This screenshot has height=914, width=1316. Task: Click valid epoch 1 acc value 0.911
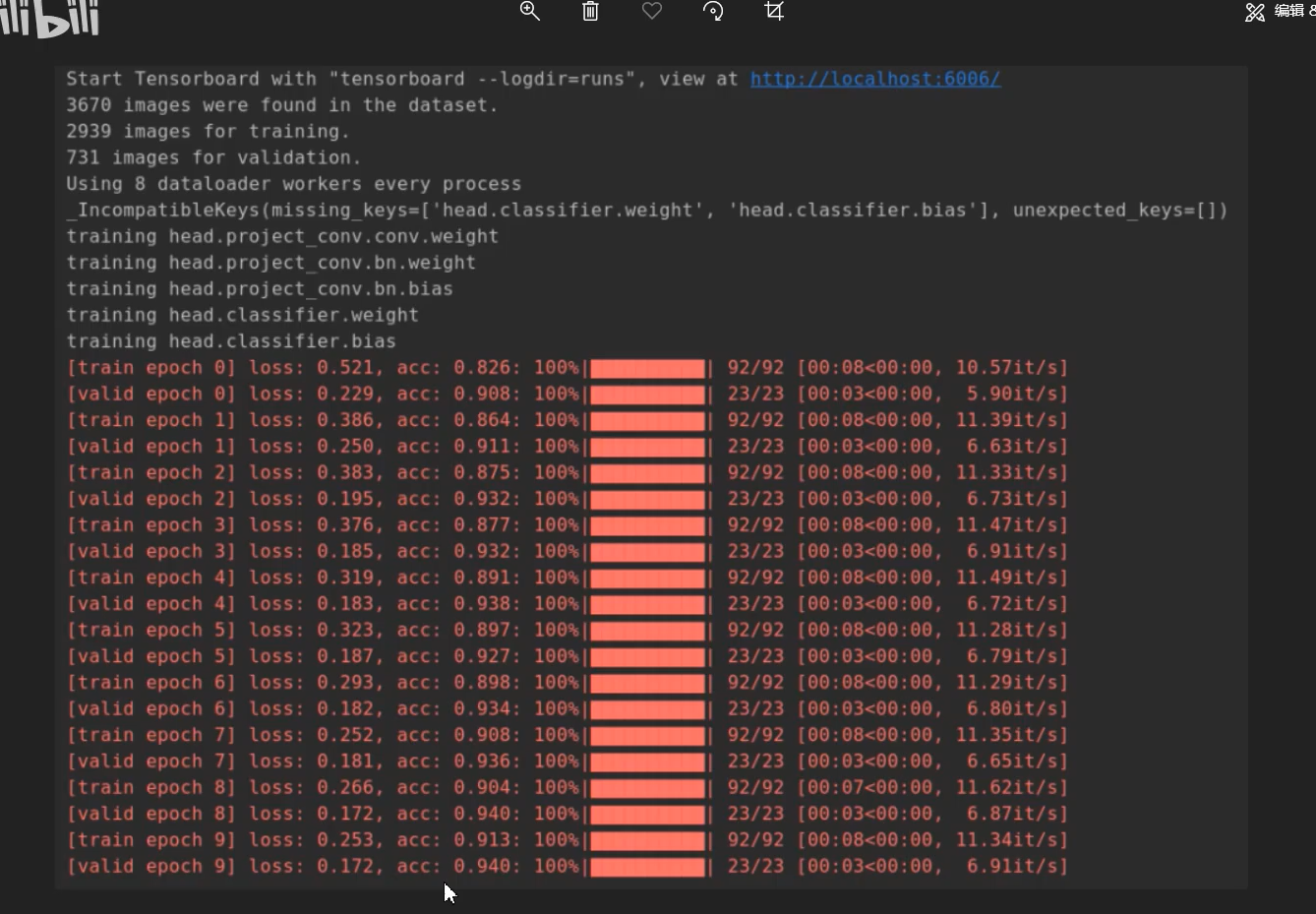(482, 447)
